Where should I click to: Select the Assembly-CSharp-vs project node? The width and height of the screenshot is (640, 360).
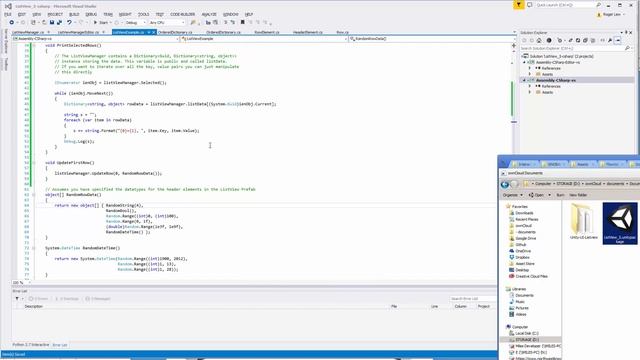556,80
